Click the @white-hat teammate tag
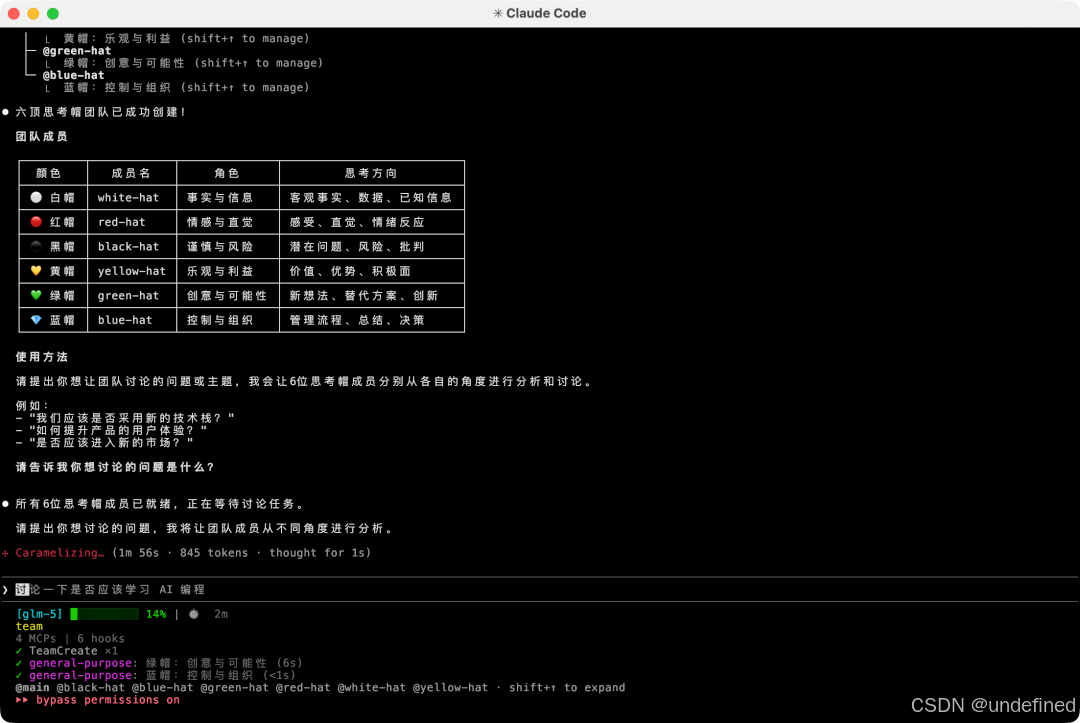 pos(371,687)
